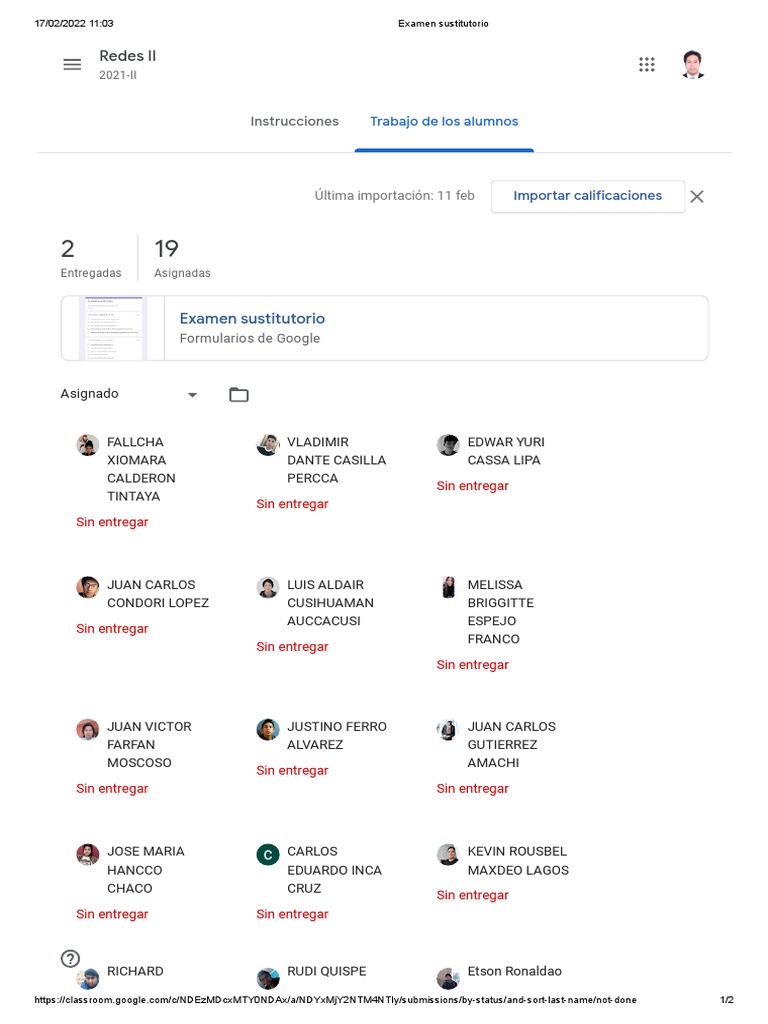Click the account profile picture
This screenshot has width=768, height=1024.
(x=692, y=64)
